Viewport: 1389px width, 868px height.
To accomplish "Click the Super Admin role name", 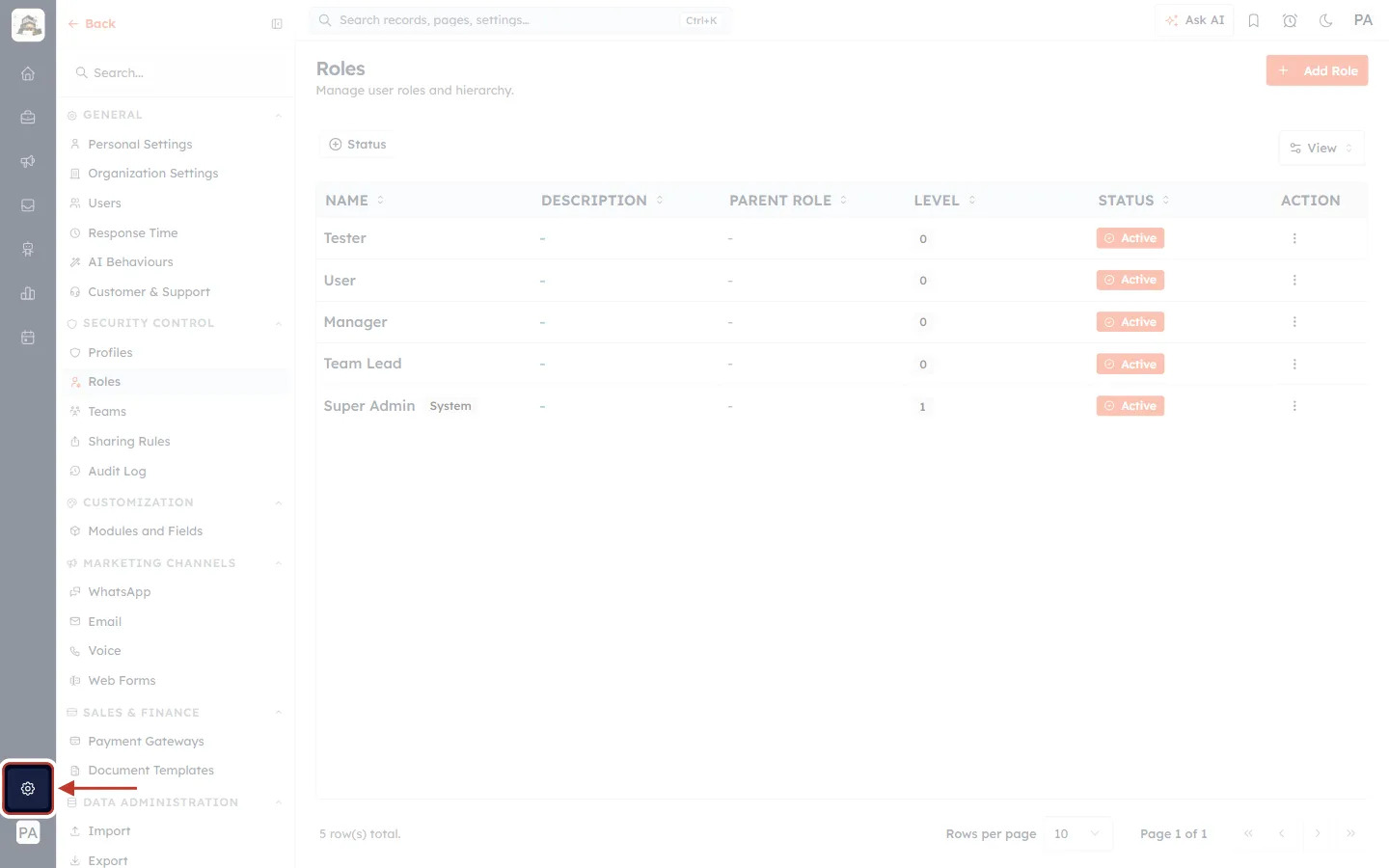I will pyautogui.click(x=369, y=406).
